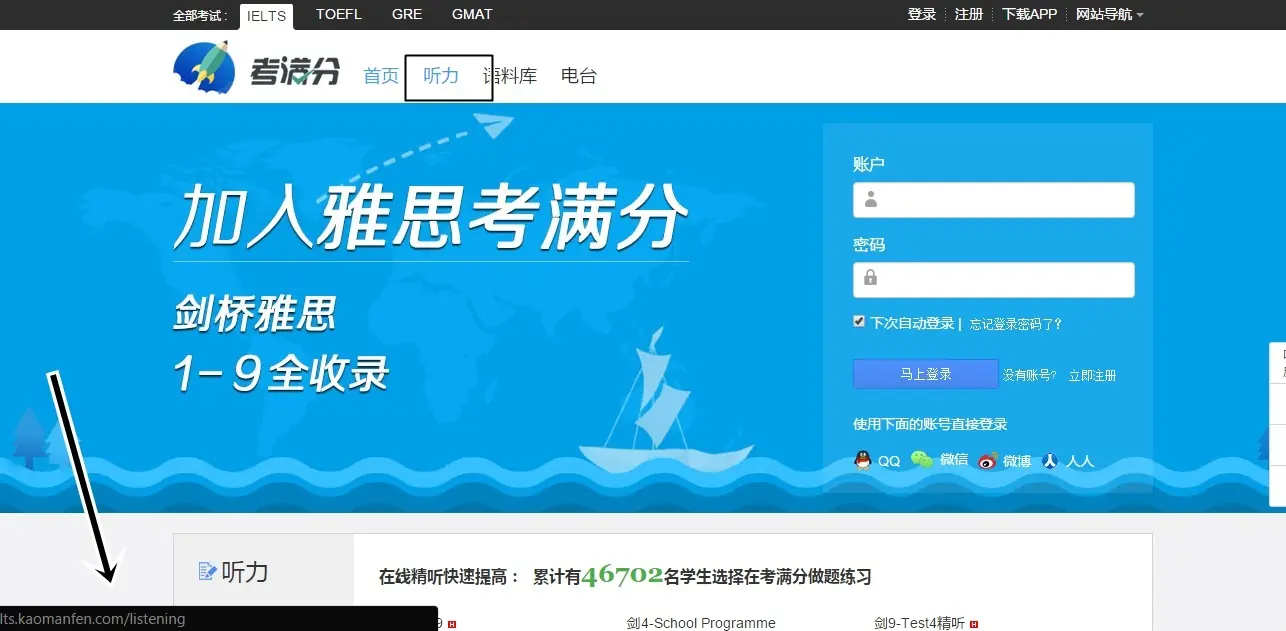Open the 语料库 nav item

coord(510,76)
